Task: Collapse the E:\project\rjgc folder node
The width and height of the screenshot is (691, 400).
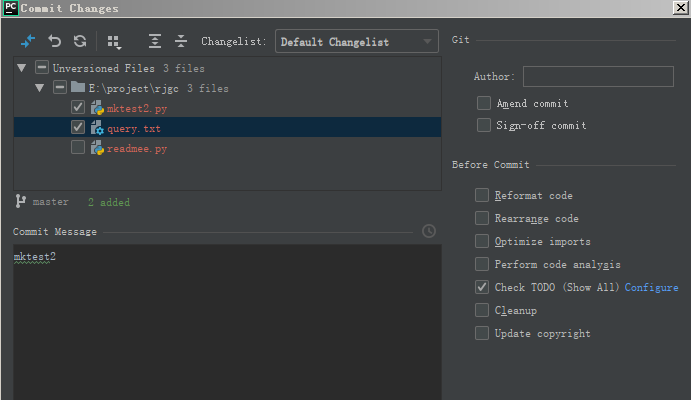Action: click(40, 88)
